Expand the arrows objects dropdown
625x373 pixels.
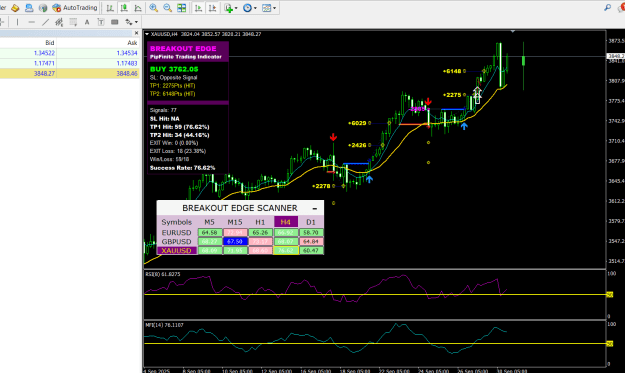click(x=136, y=22)
